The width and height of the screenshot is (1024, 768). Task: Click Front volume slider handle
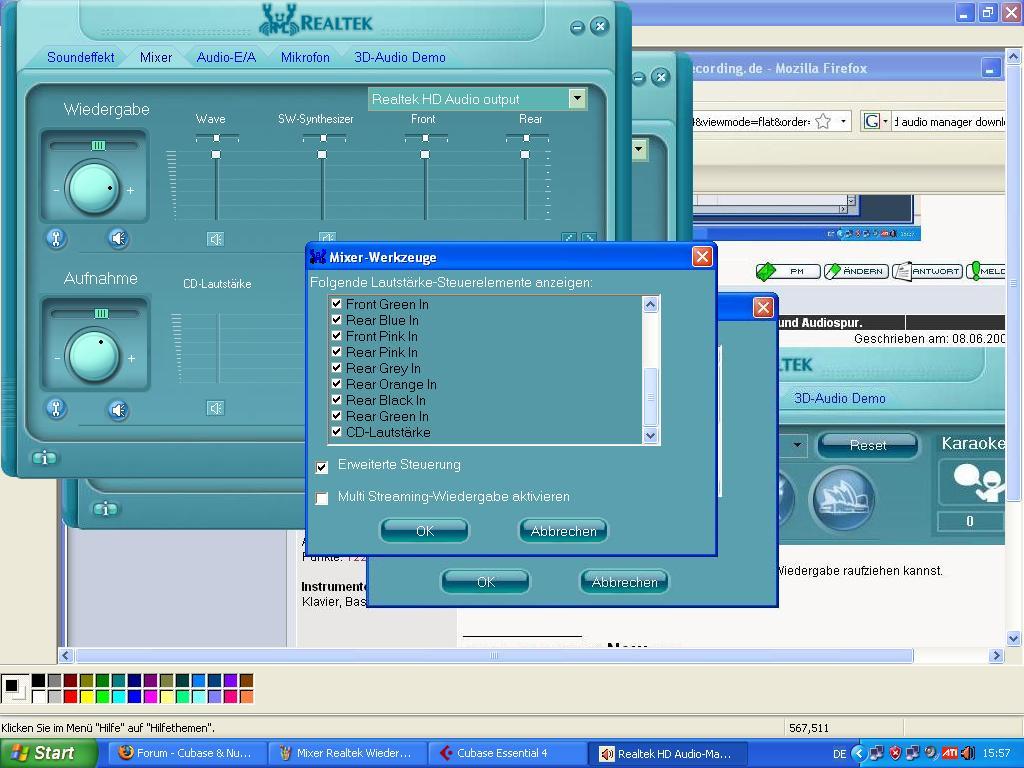pos(425,154)
